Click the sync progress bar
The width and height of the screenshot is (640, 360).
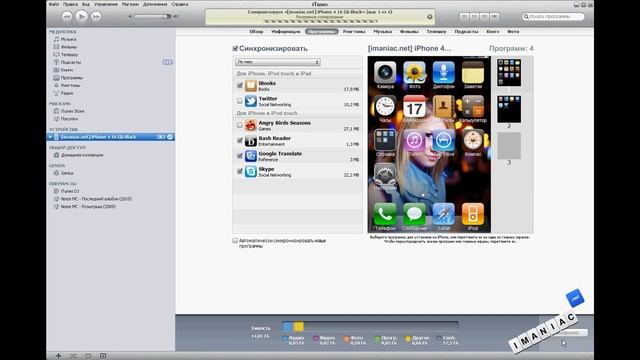[x=320, y=21]
